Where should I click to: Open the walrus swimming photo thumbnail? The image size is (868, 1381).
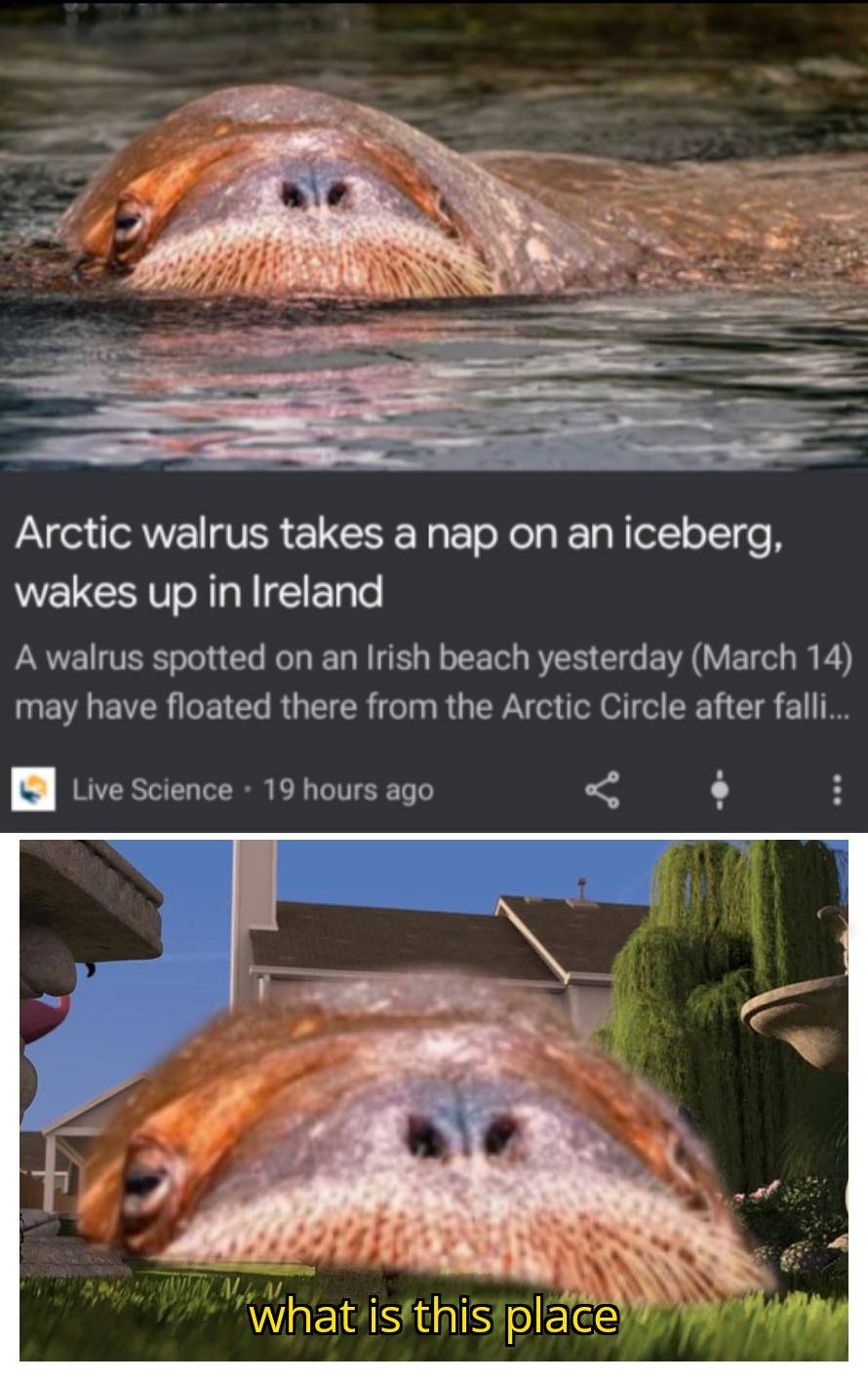click(434, 234)
